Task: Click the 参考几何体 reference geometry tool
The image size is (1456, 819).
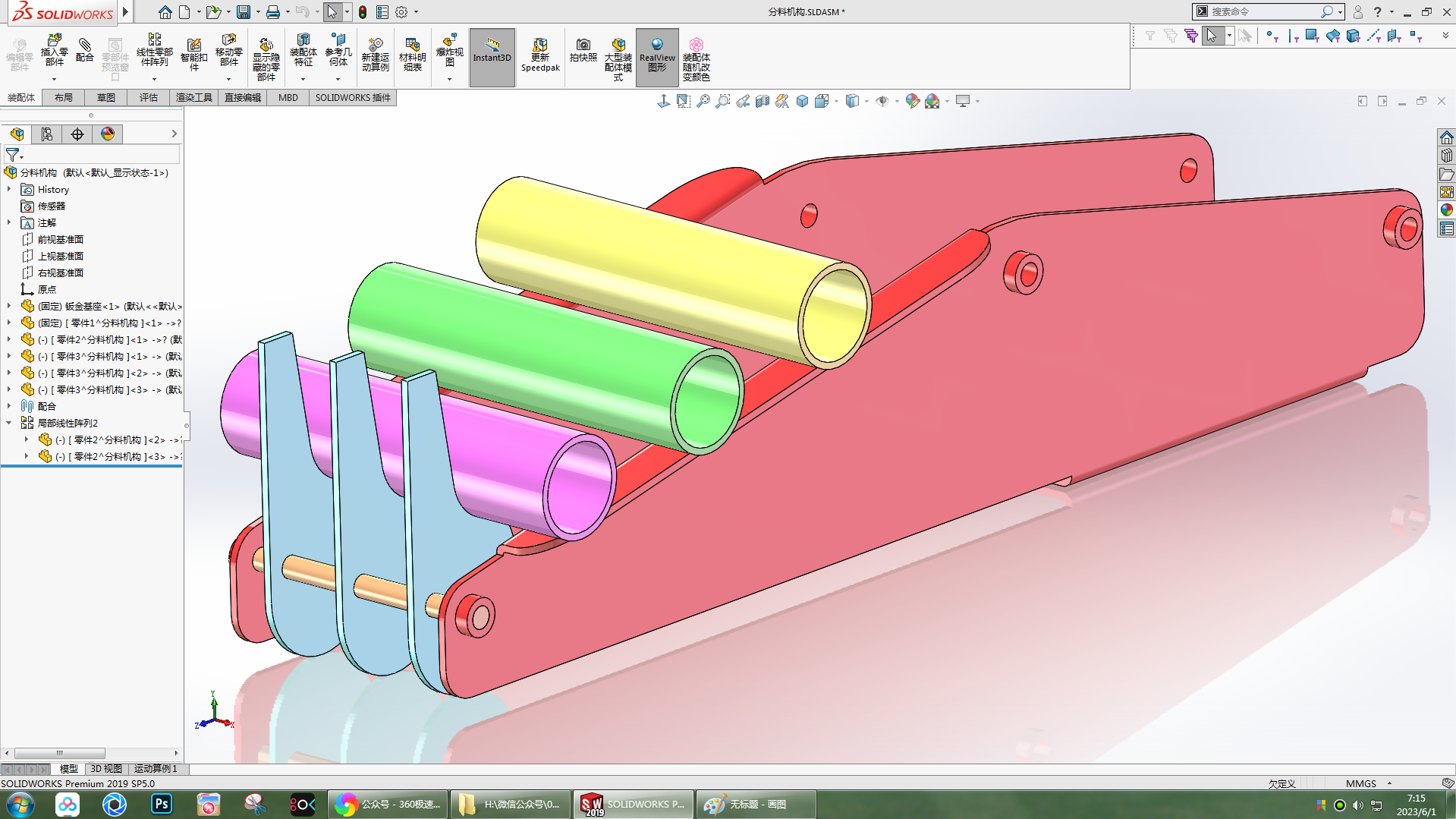Action: (338, 51)
